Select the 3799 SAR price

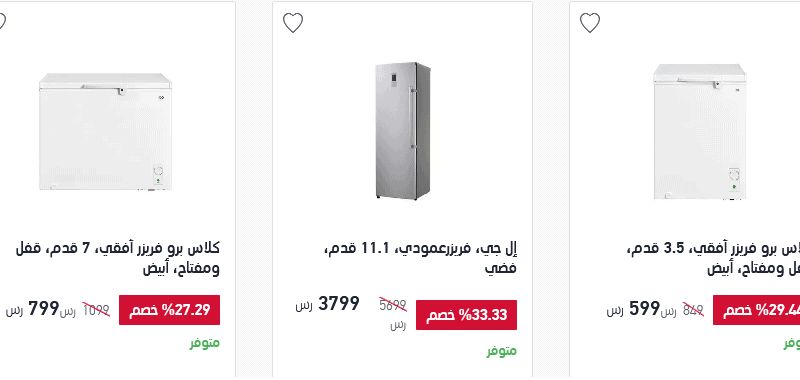coord(339,304)
